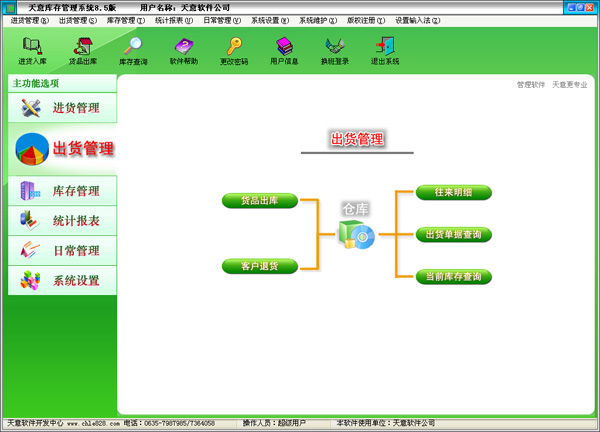The image size is (600, 432).
Task: Select 系统设置 in the sidebar
Action: 62,280
